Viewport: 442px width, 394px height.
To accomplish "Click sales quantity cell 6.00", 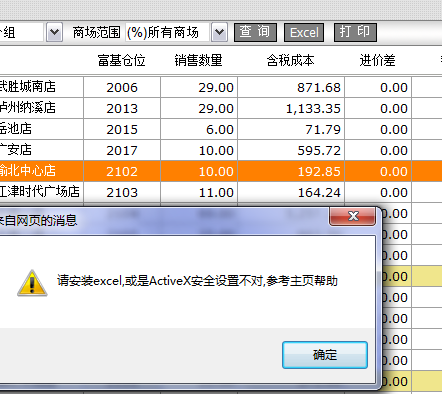I will [x=199, y=129].
